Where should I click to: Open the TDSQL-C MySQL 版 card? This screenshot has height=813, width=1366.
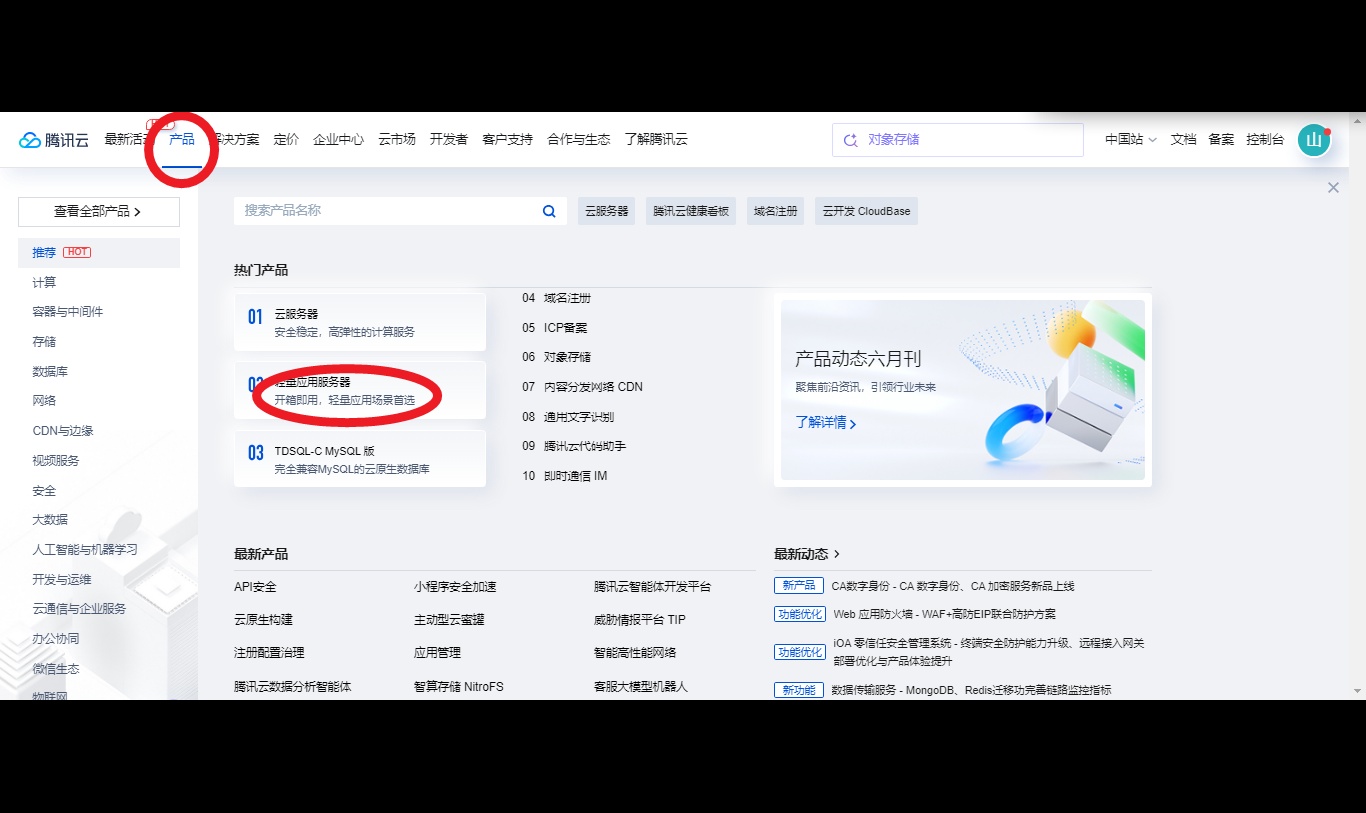pos(360,459)
